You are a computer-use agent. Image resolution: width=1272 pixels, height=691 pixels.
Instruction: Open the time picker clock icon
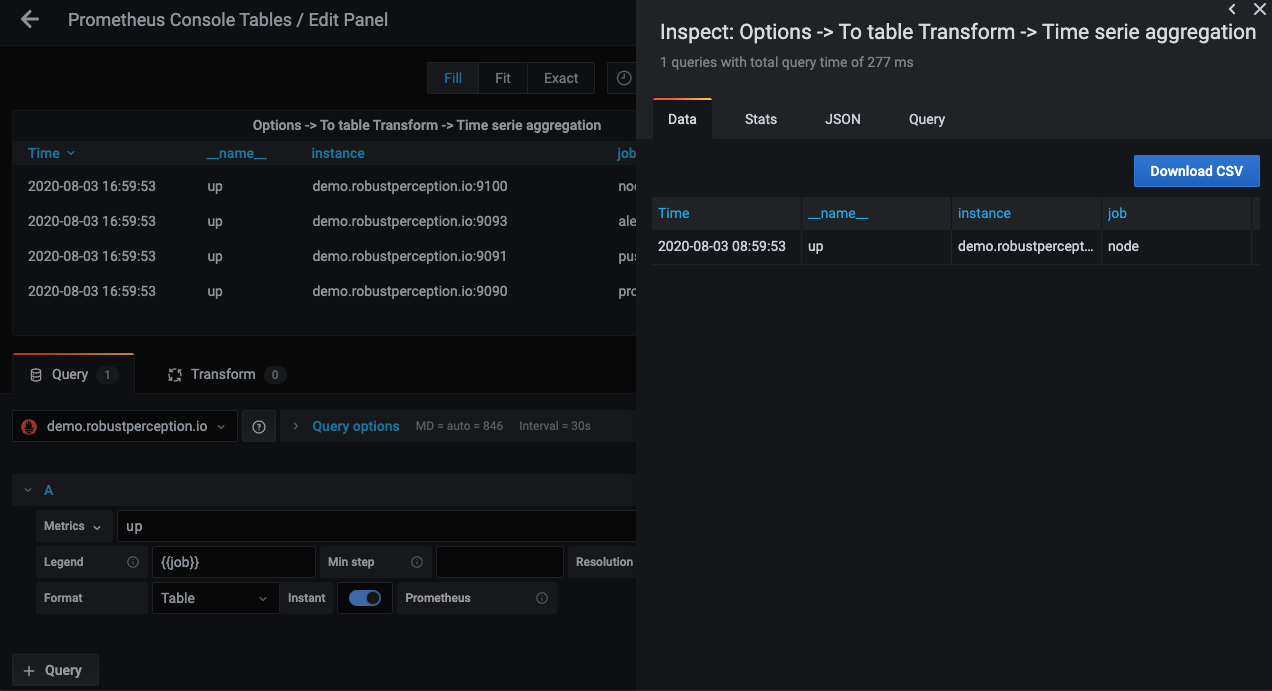(x=624, y=78)
